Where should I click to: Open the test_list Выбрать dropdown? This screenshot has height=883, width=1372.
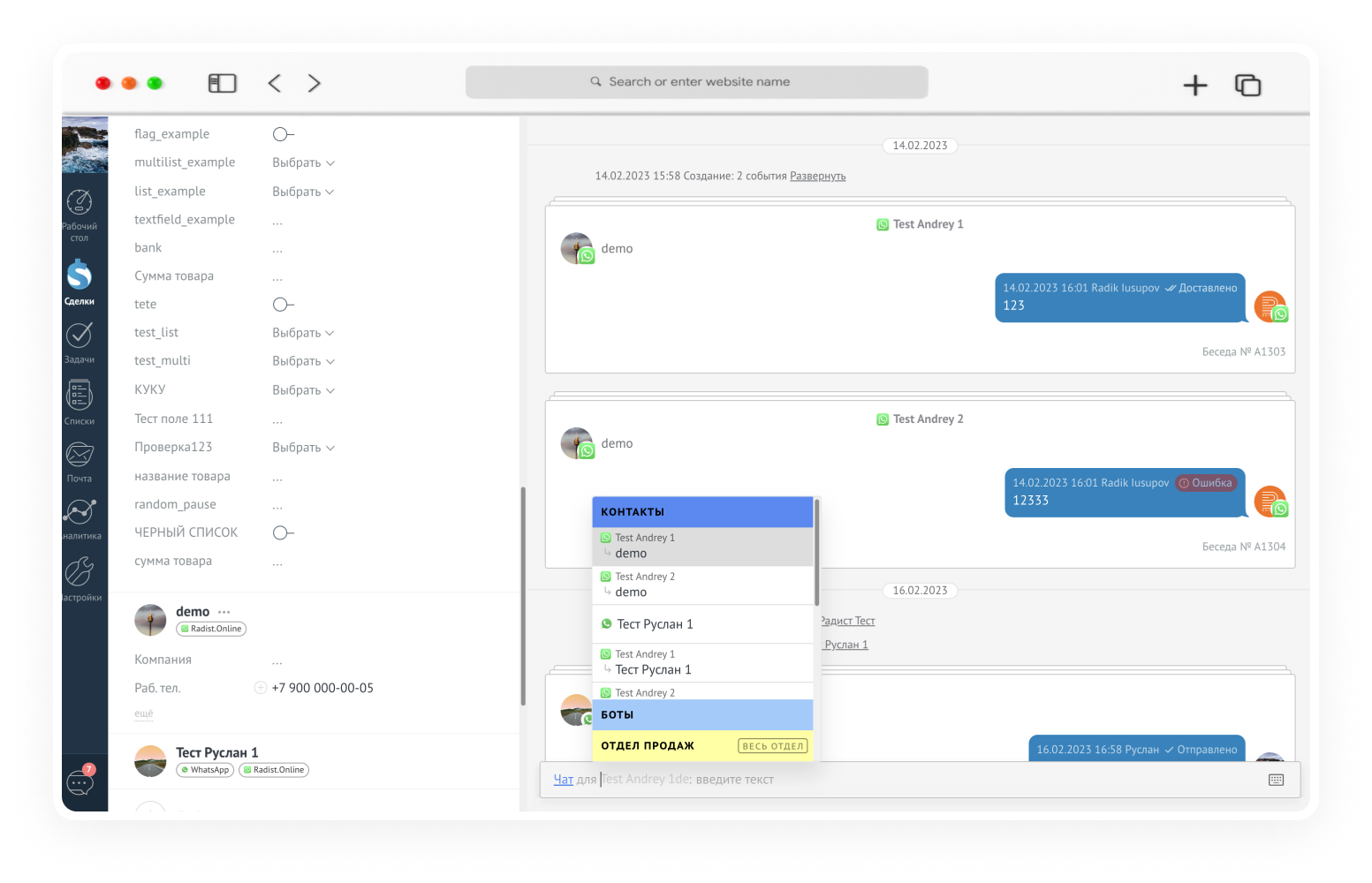[303, 333]
